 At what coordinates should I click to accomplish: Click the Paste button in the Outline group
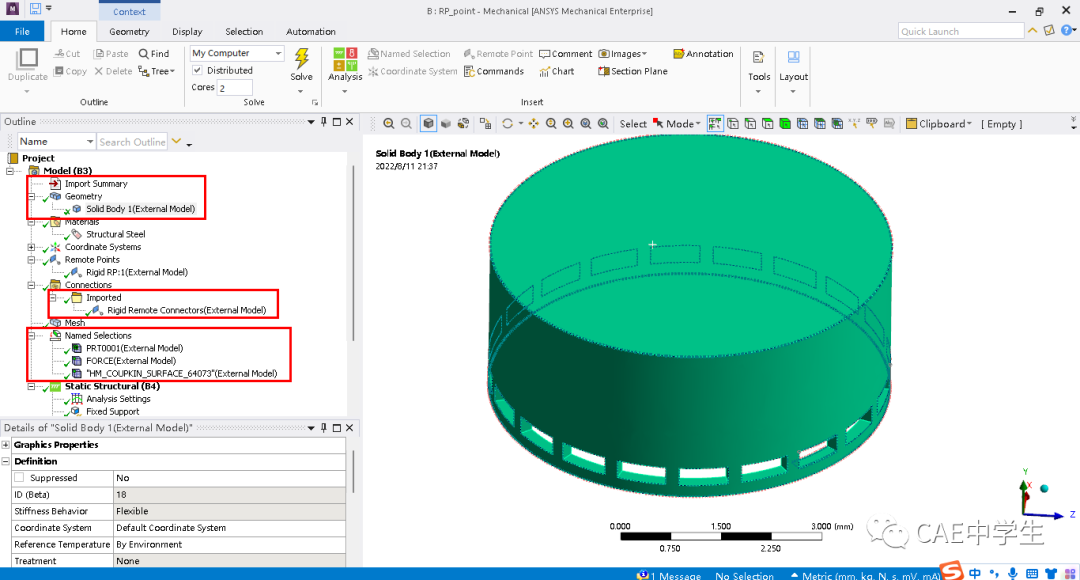[x=111, y=54]
